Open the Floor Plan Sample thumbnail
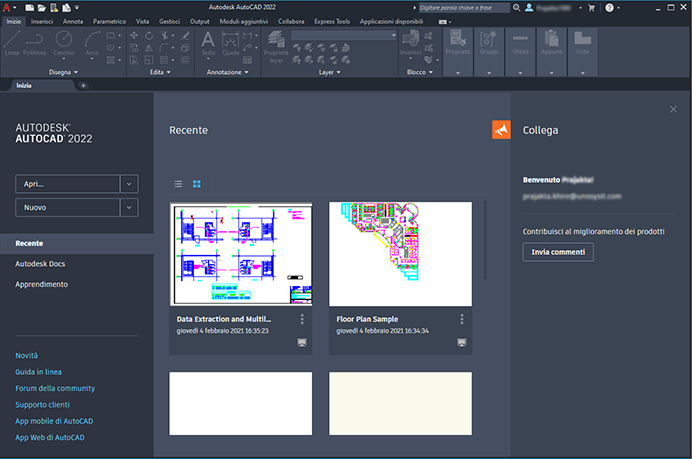This screenshot has width=692, height=459. point(400,254)
